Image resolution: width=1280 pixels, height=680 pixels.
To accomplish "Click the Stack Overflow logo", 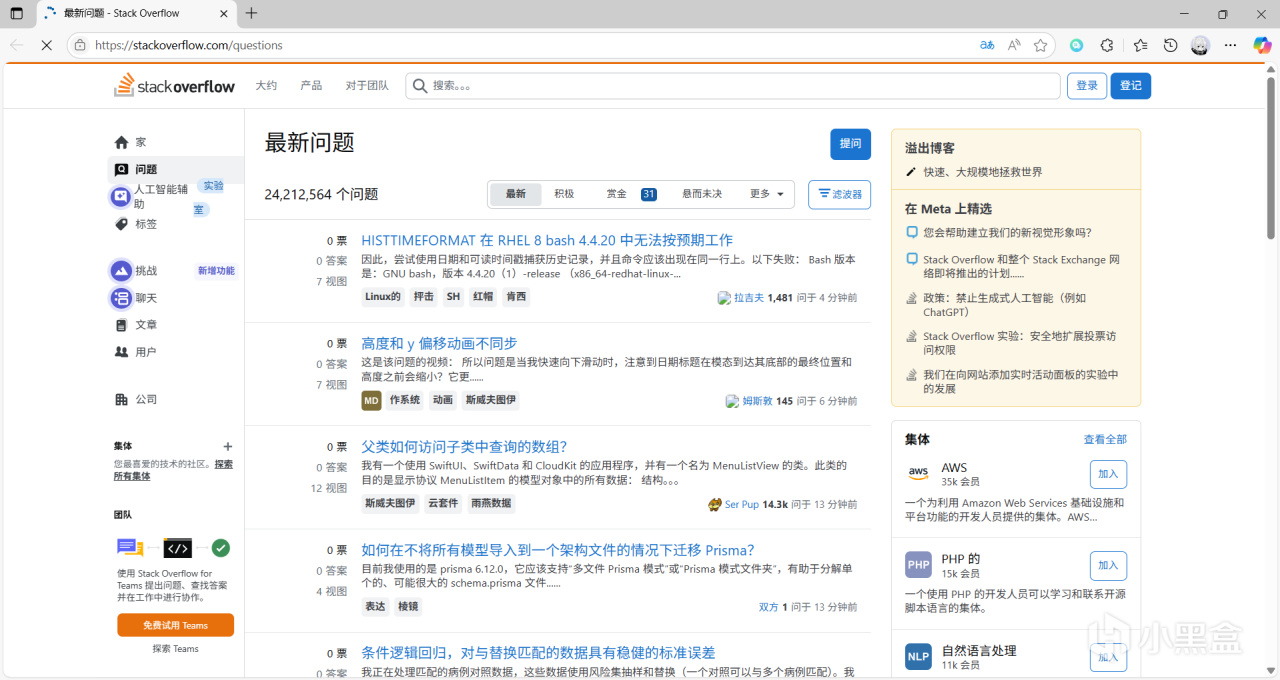I will pyautogui.click(x=174, y=86).
